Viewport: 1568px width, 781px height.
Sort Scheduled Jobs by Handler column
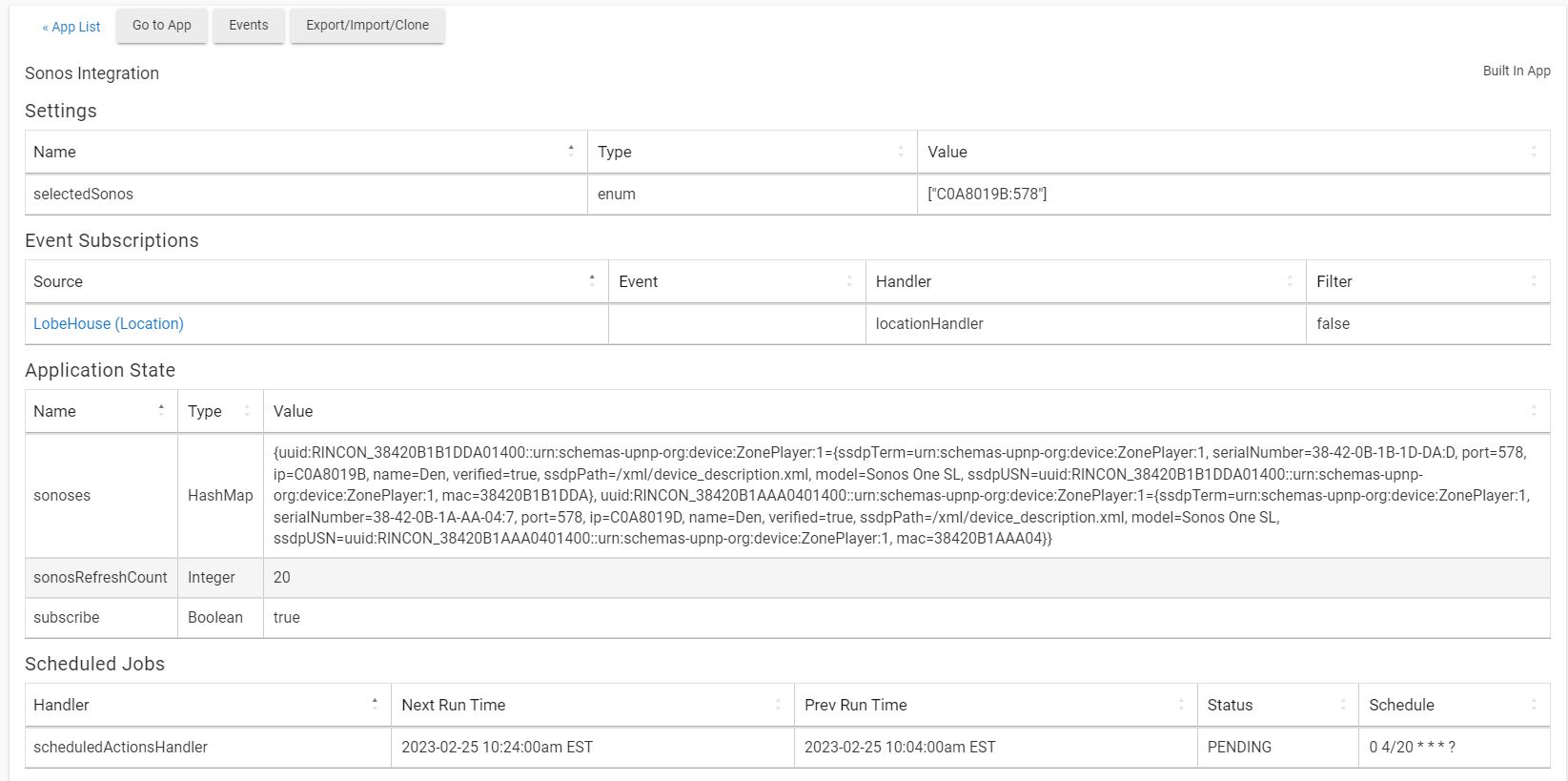208,705
